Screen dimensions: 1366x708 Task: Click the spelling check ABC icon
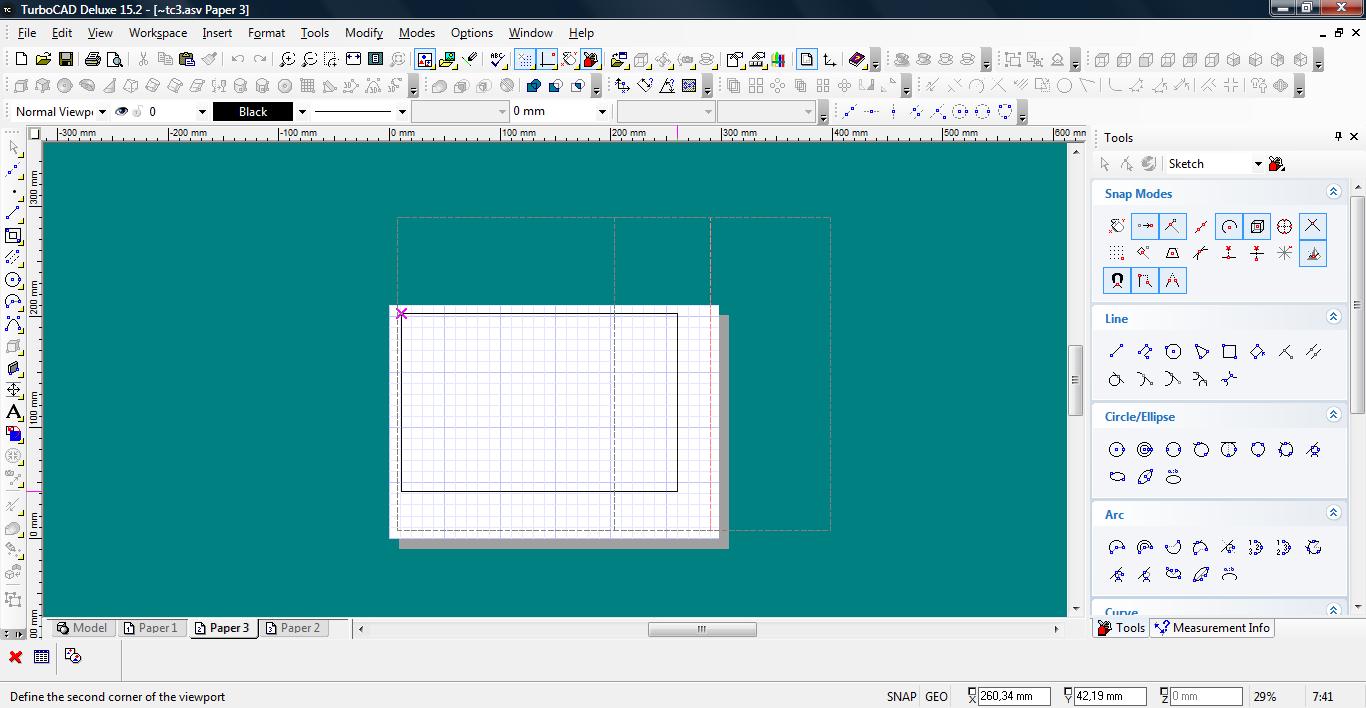click(498, 60)
